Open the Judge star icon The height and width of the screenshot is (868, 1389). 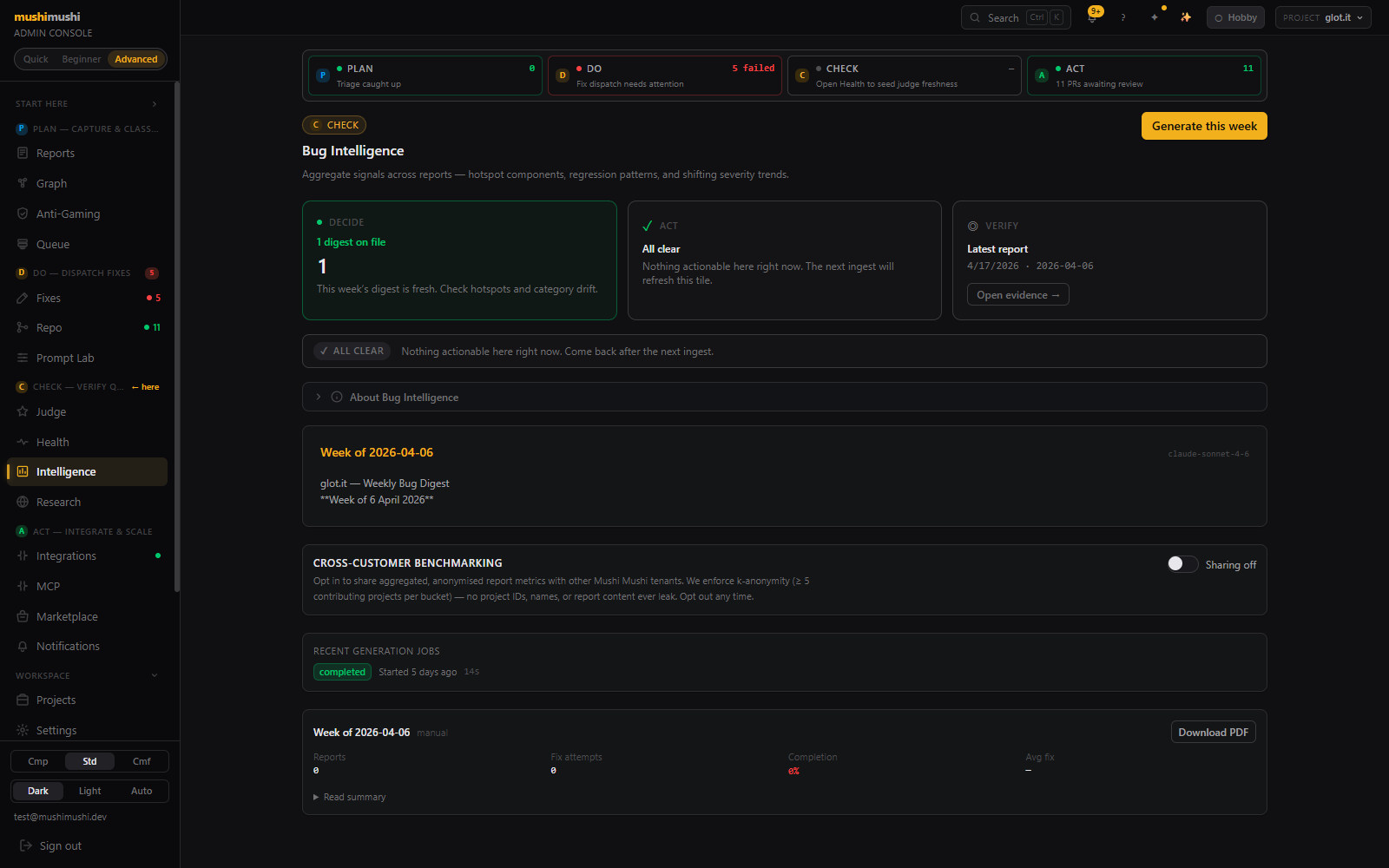click(x=23, y=411)
